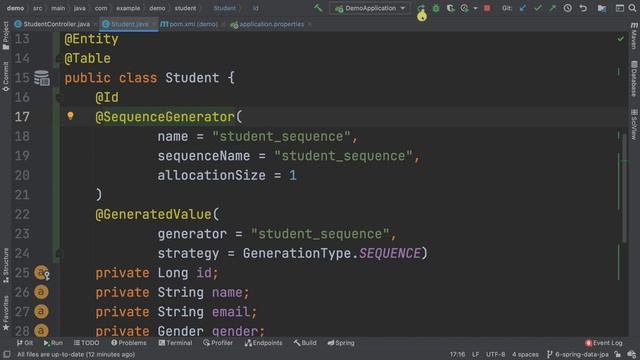Click the Debug bug icon
This screenshot has width=640, height=360.
coord(436,8)
